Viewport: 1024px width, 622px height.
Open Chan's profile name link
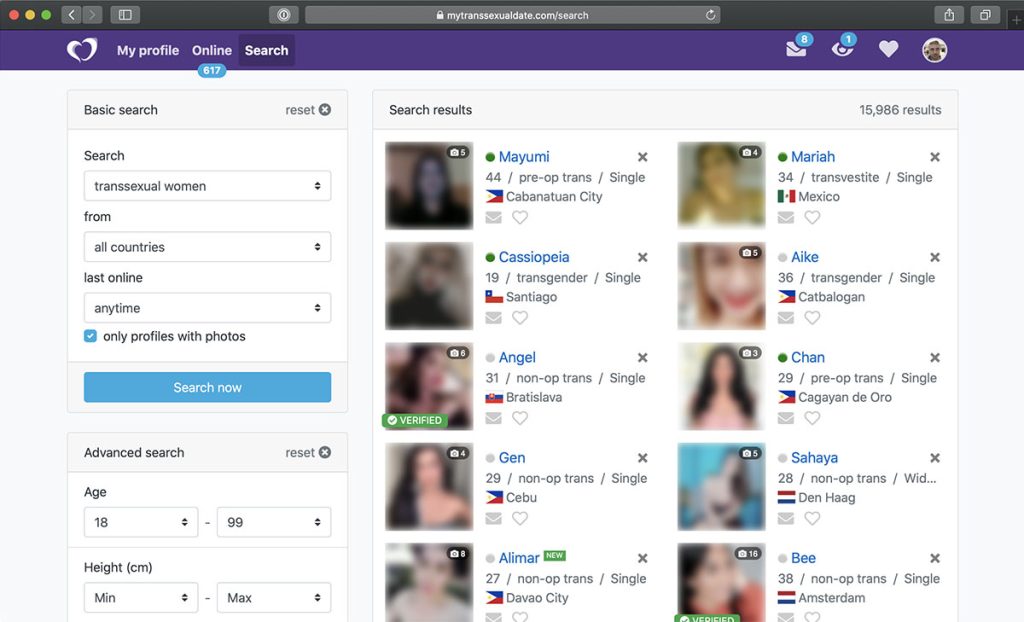808,357
